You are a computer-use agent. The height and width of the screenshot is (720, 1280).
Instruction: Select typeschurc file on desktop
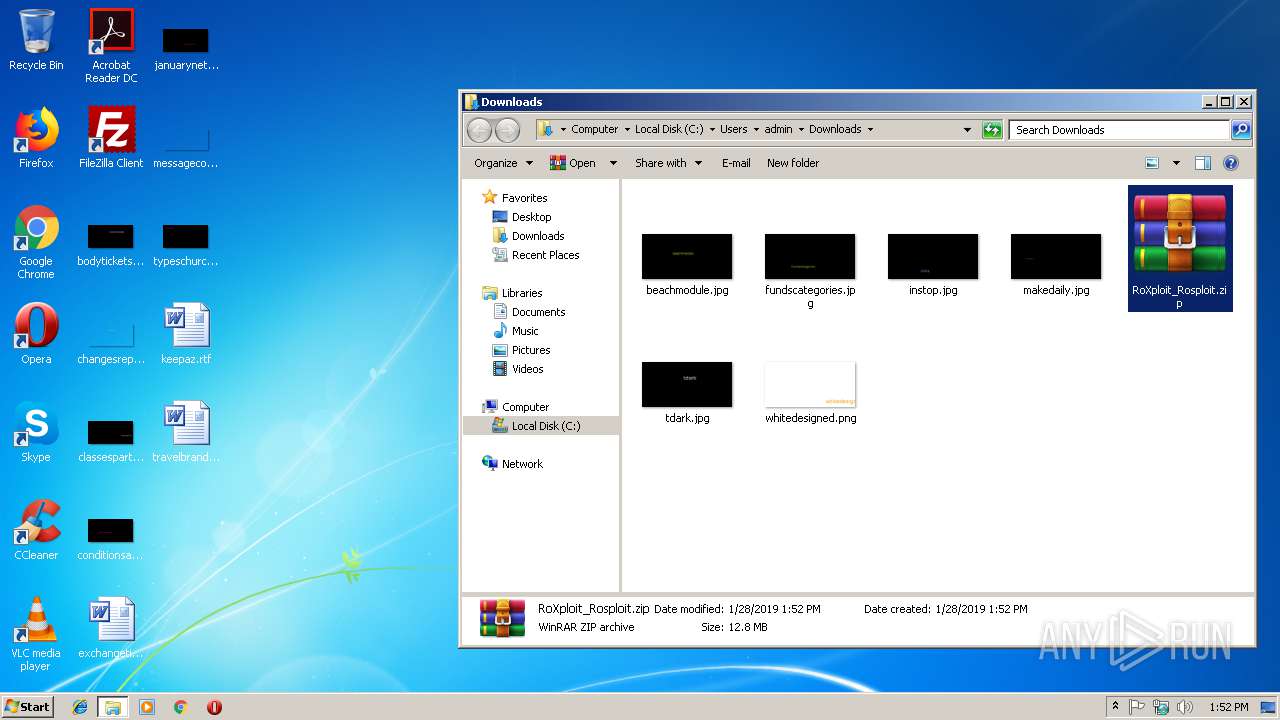[186, 244]
